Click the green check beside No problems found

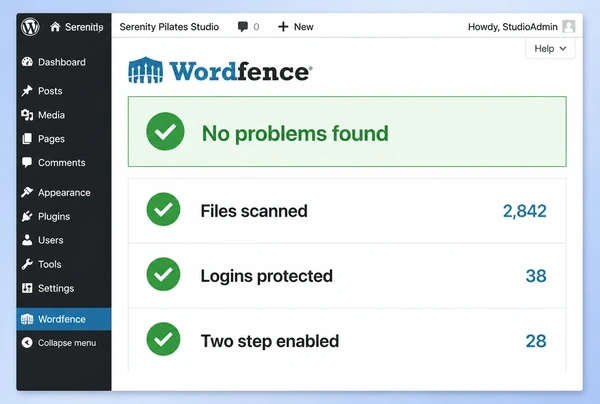(x=165, y=132)
